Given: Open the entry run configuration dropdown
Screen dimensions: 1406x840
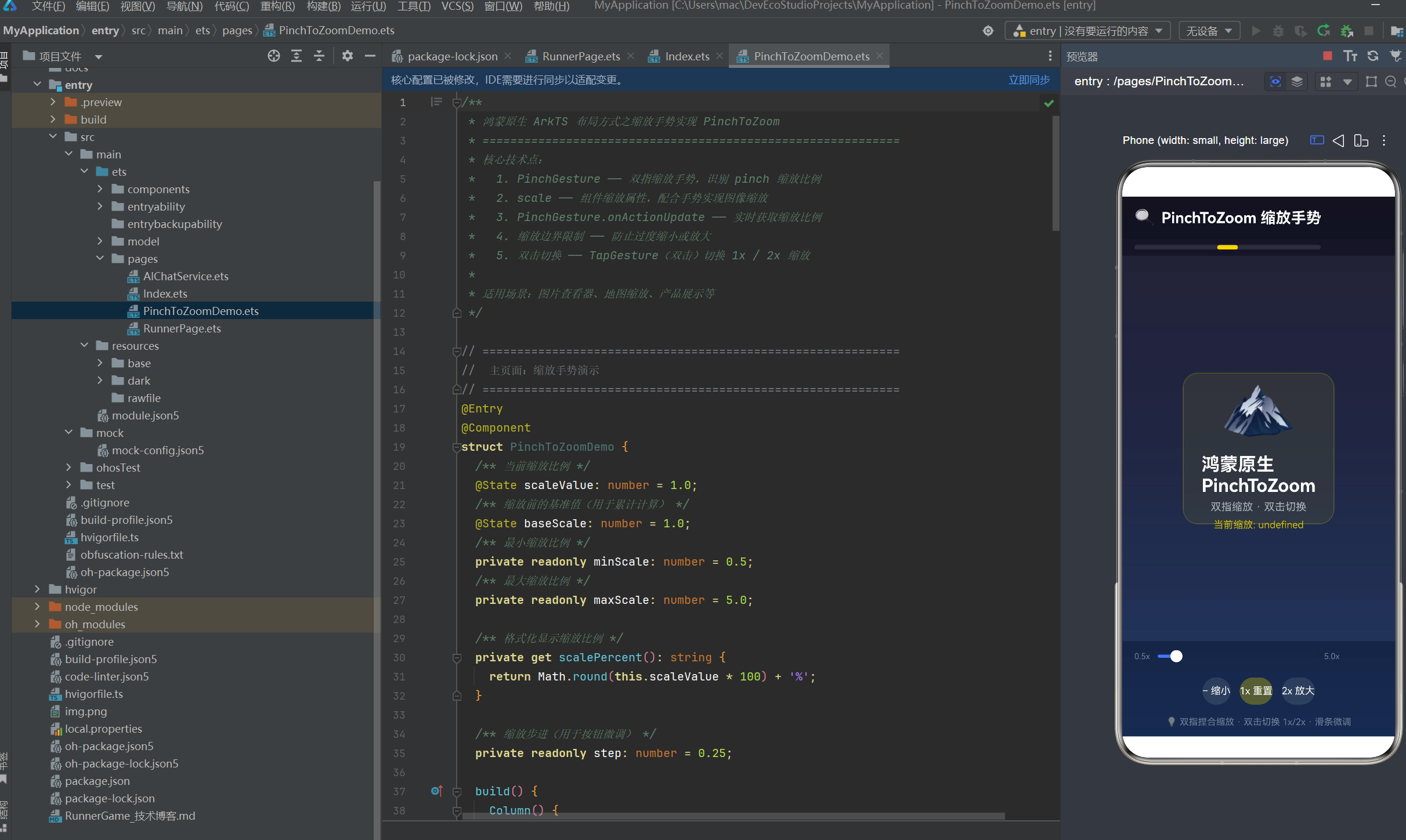Looking at the screenshot, I should (1087, 31).
